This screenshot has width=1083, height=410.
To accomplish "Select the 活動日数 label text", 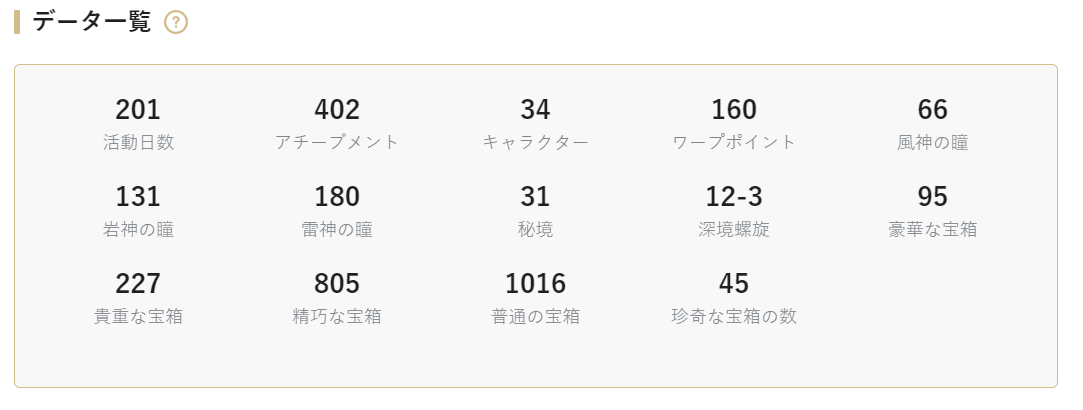I will (138, 142).
